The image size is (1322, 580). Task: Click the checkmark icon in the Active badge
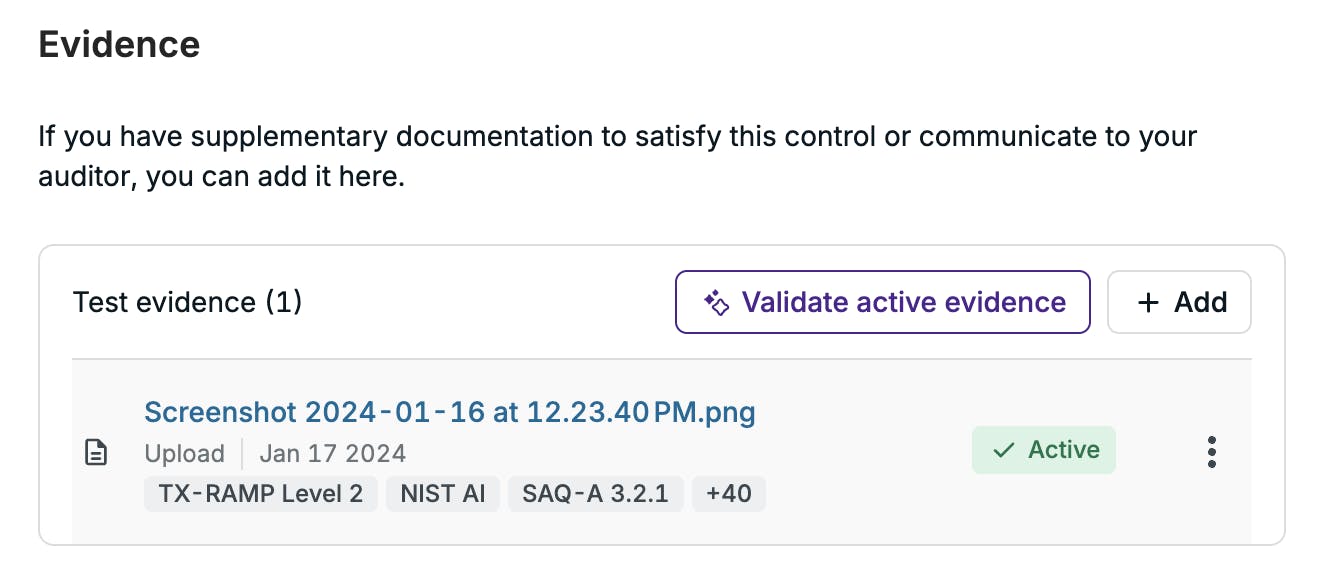[x=1003, y=451]
